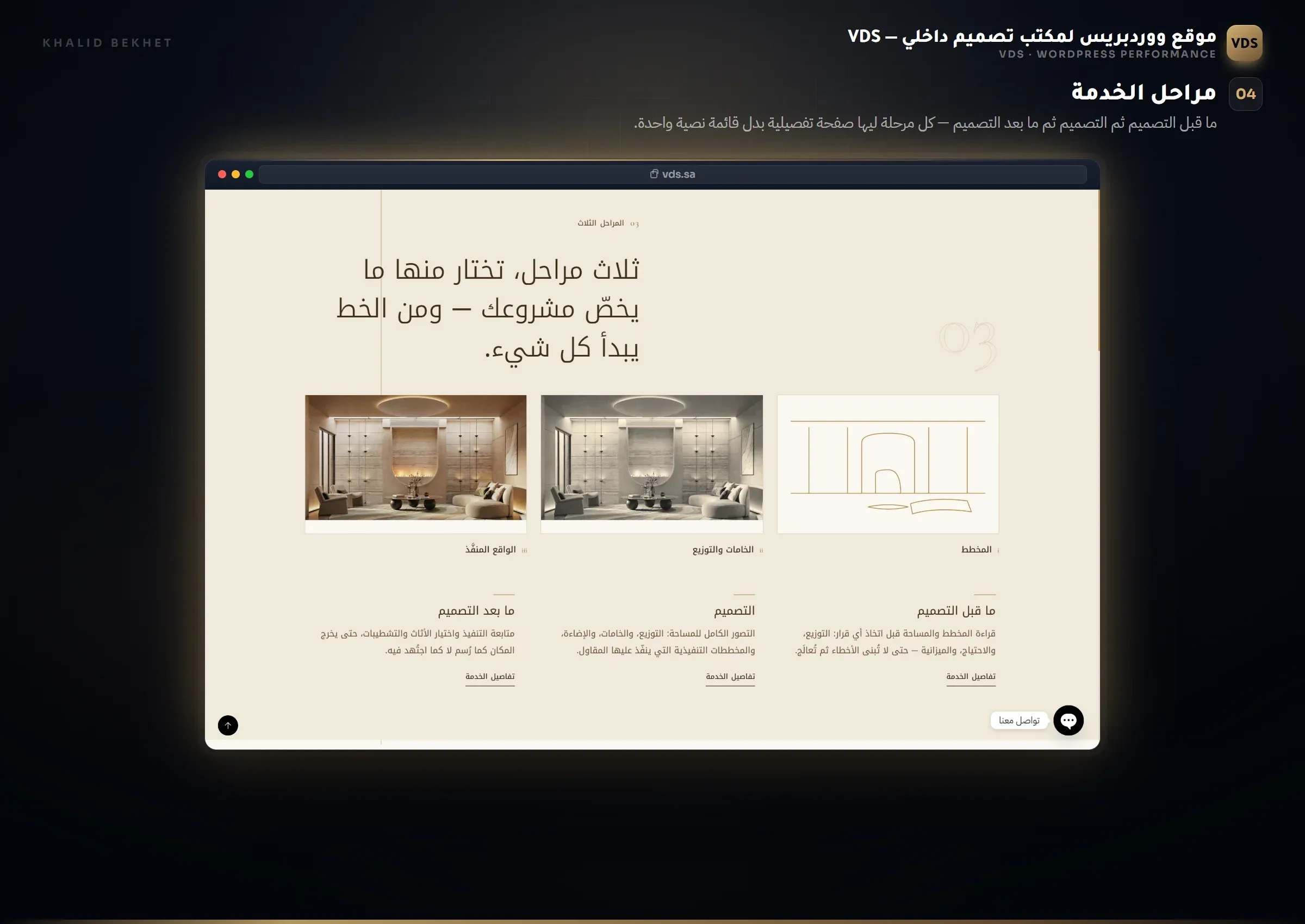
Task: Open the المخطط line-drawing thumbnail
Action: pyautogui.click(x=888, y=464)
